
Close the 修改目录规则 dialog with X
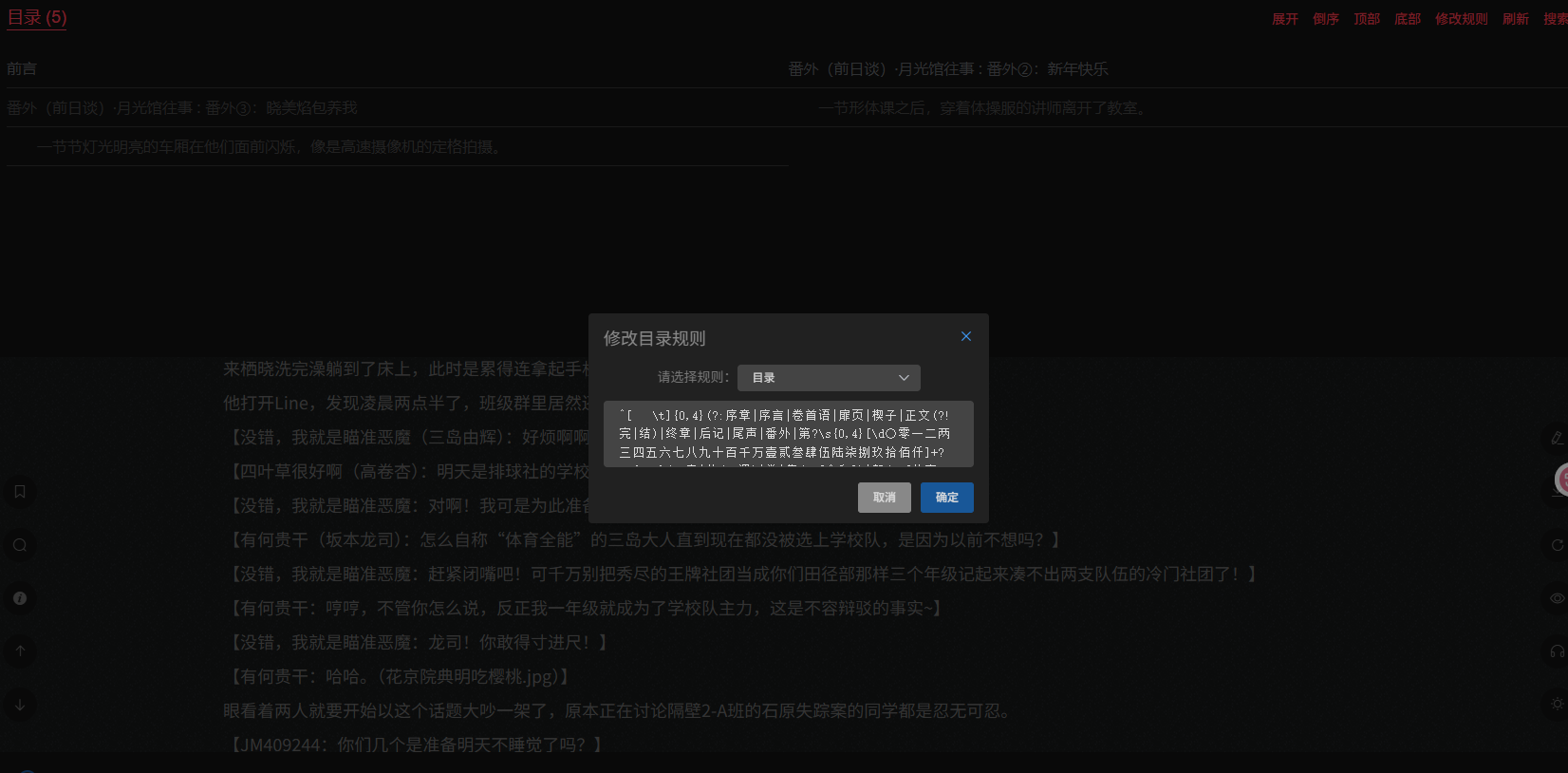(966, 336)
